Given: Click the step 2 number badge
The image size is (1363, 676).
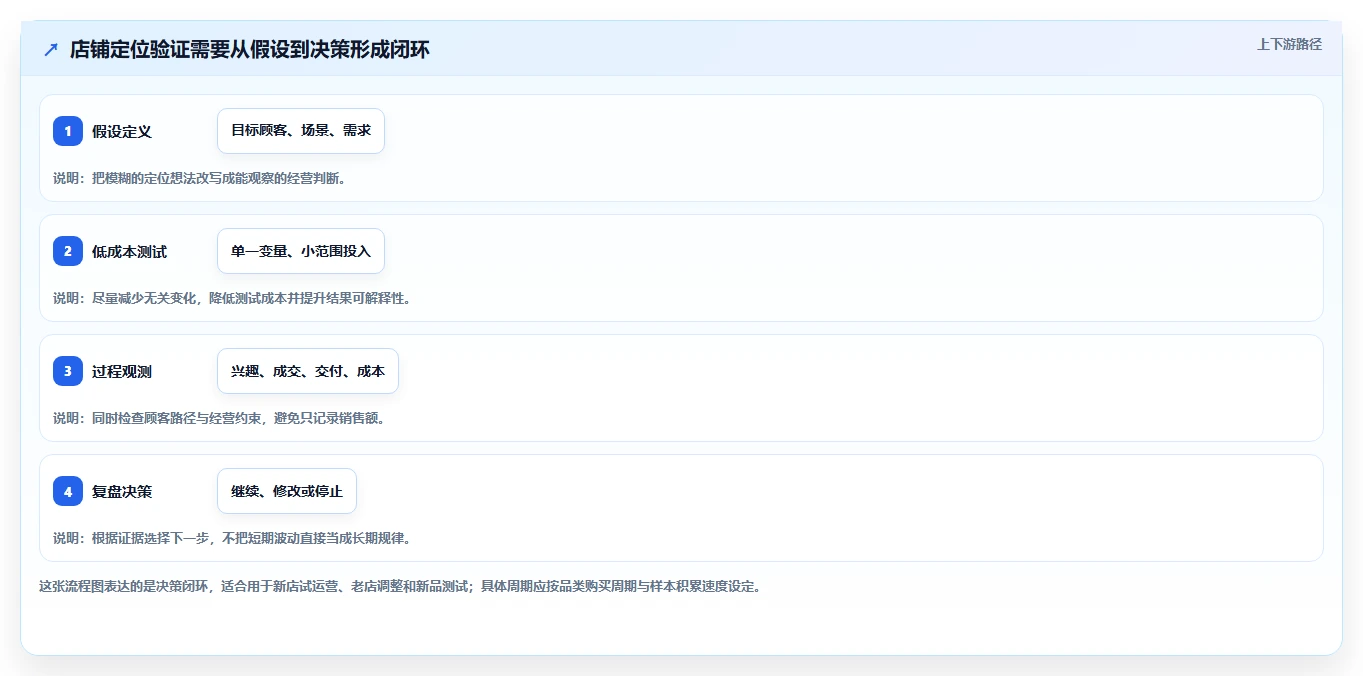Looking at the screenshot, I should point(68,251).
